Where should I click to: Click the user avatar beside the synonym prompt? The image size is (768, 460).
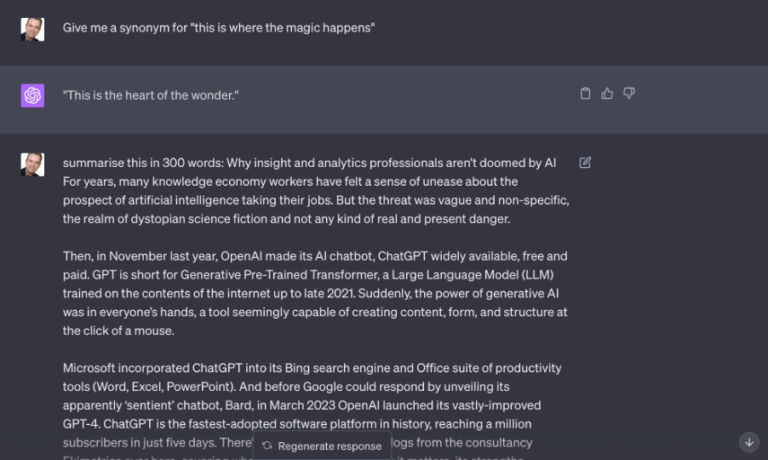tap(32, 28)
